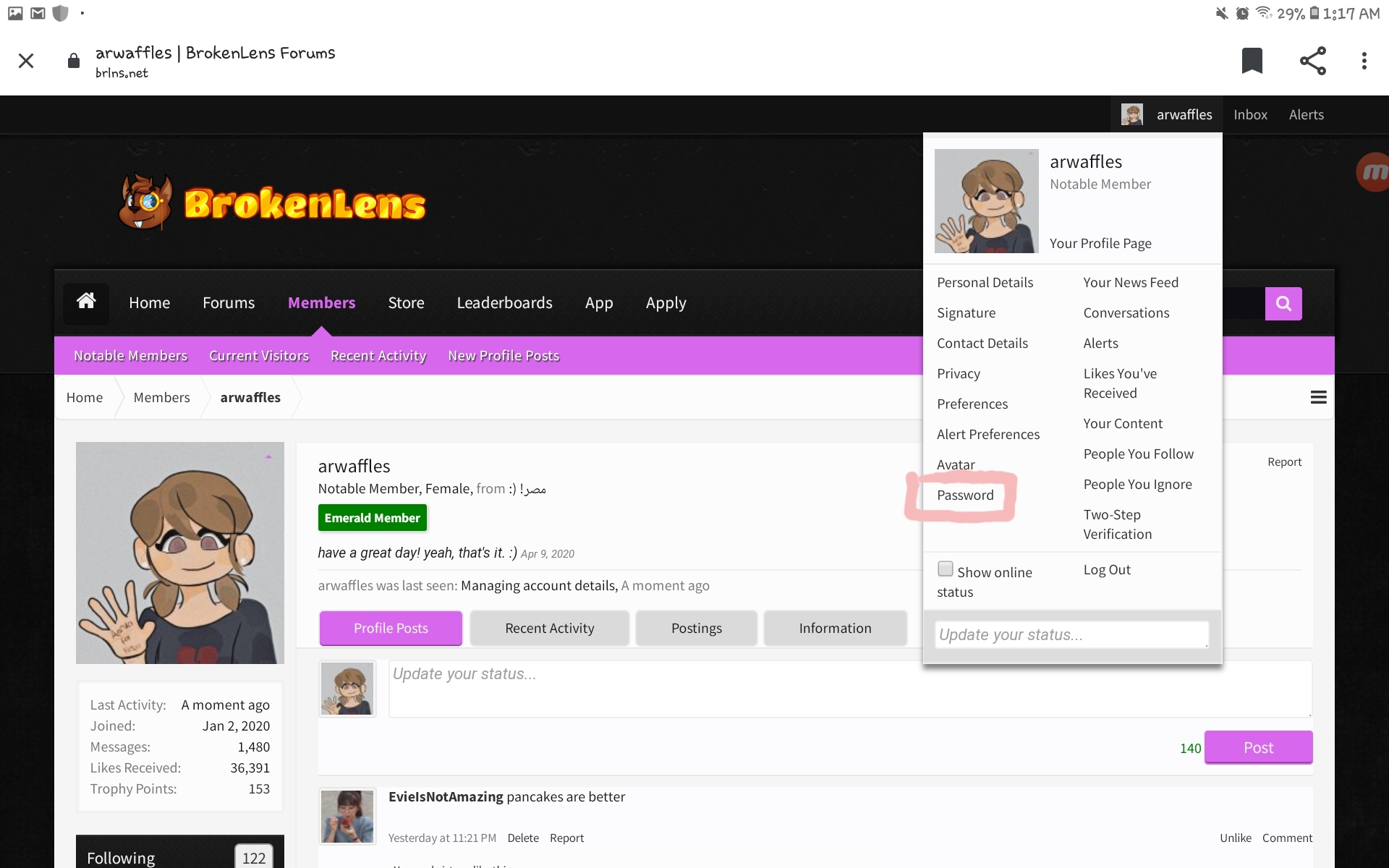Open People You Ignore
1389x868 pixels.
pyautogui.click(x=1137, y=484)
